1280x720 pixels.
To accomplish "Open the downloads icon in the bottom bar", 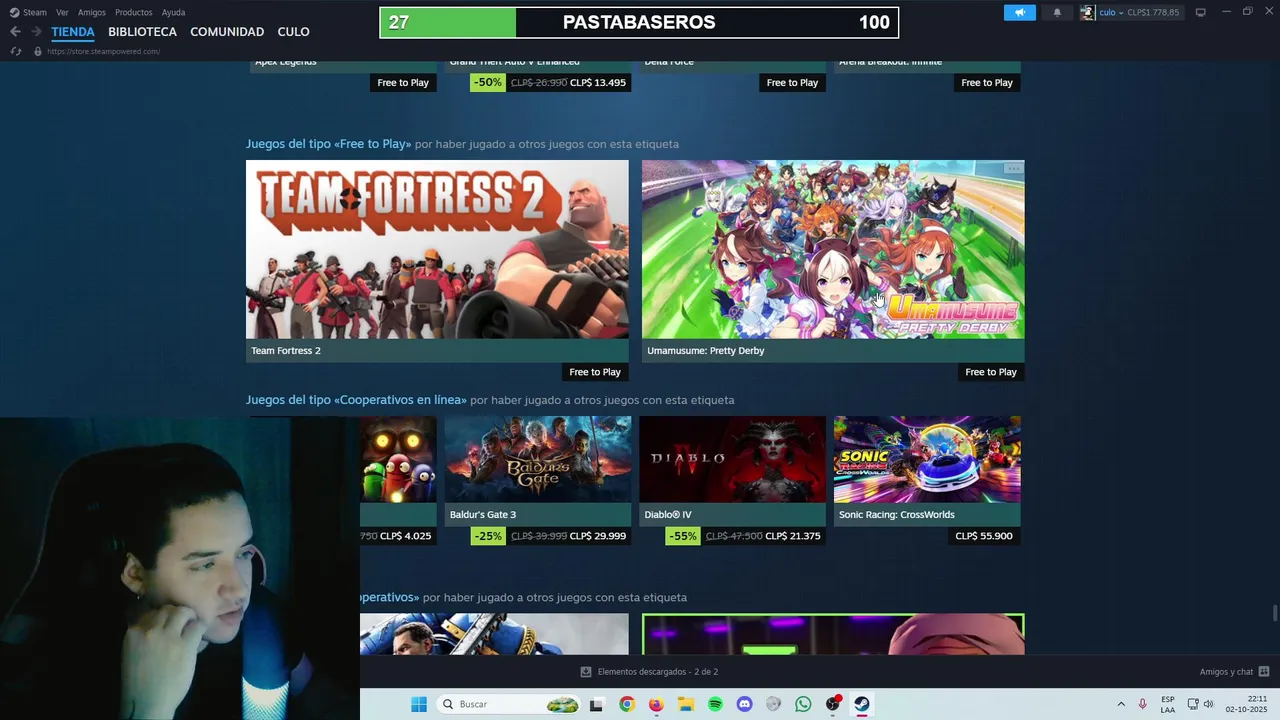I will click(x=586, y=672).
